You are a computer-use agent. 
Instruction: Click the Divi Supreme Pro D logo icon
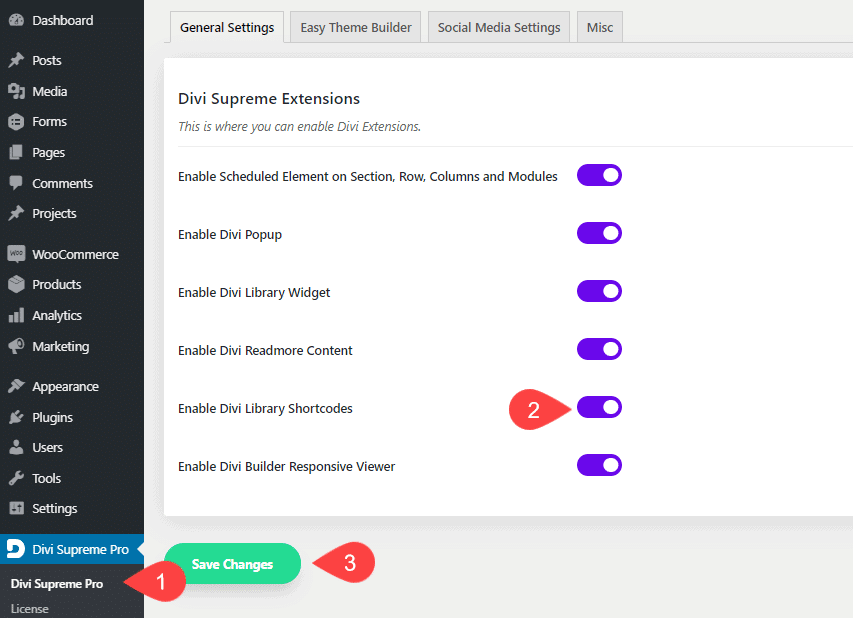[x=16, y=548]
